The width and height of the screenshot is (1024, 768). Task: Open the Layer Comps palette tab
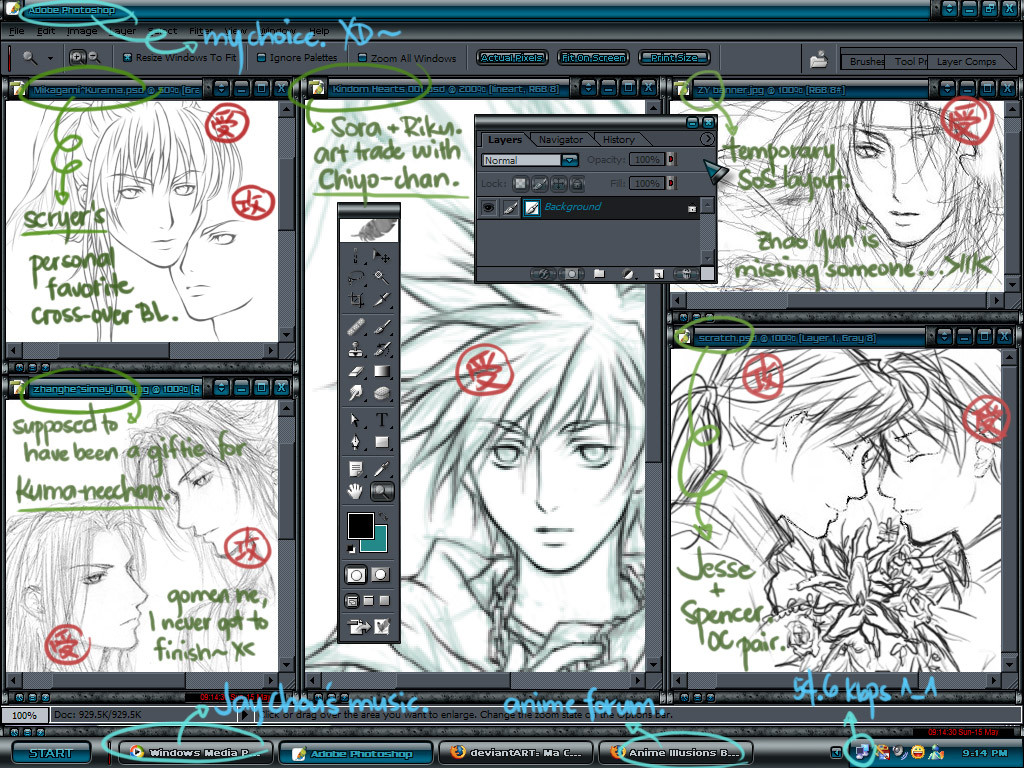pos(966,61)
